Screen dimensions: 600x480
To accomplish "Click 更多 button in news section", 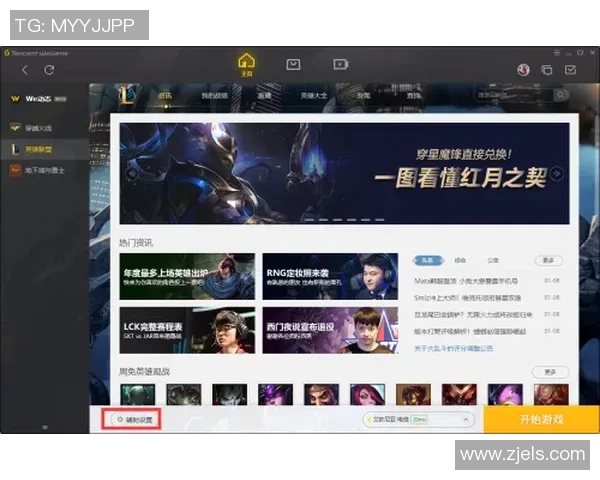I will click(x=548, y=261).
